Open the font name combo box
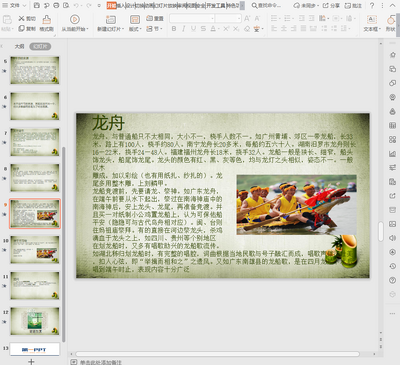This screenshot has width=400, height=365. (x=192, y=18)
